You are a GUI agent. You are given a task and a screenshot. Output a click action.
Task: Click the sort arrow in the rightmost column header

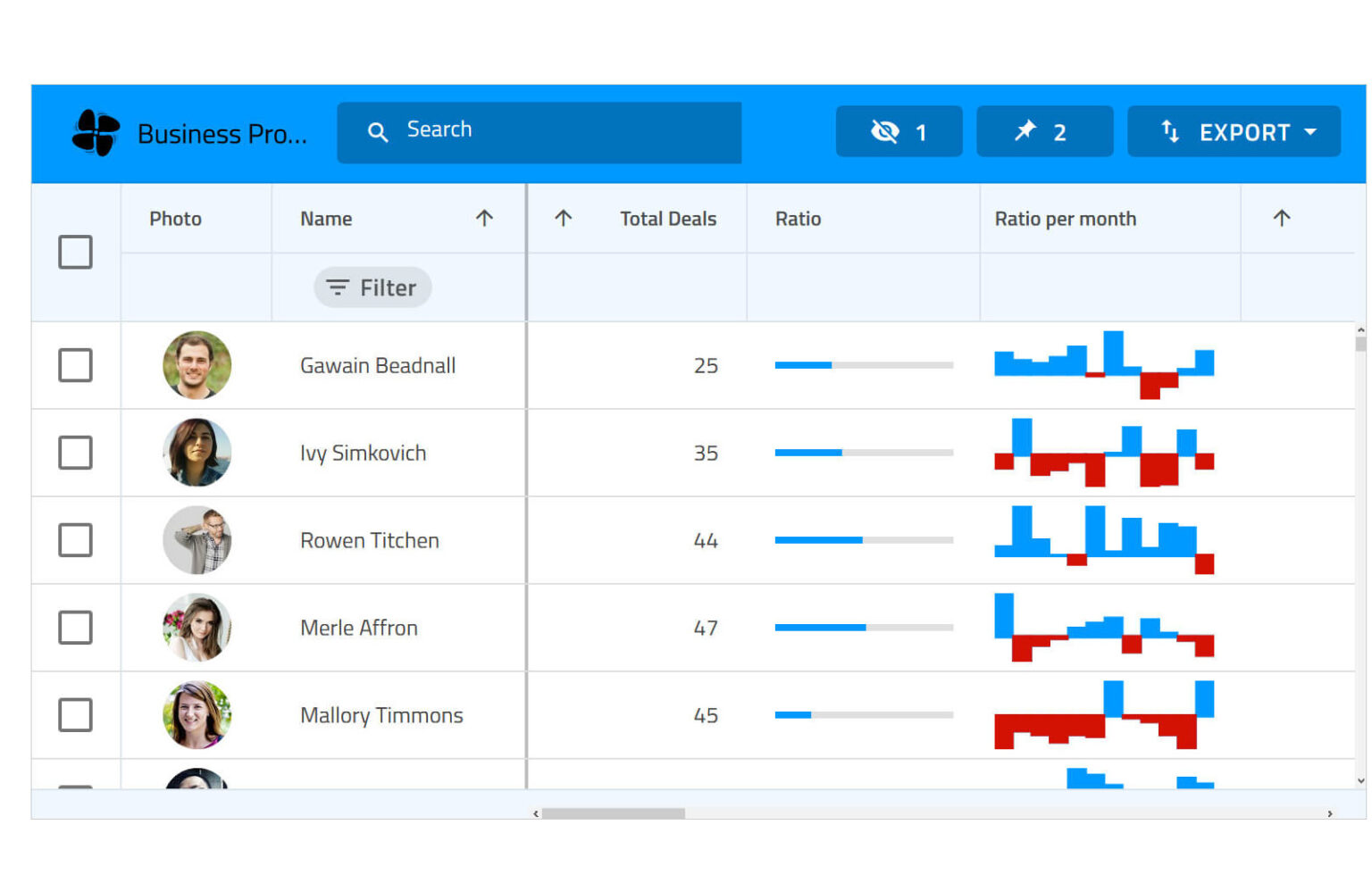[x=1283, y=218]
